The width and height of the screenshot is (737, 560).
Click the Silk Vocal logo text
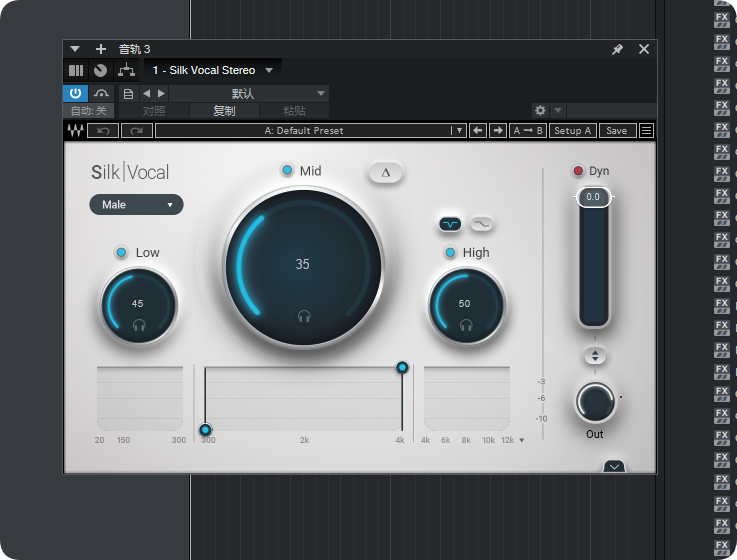(x=130, y=173)
